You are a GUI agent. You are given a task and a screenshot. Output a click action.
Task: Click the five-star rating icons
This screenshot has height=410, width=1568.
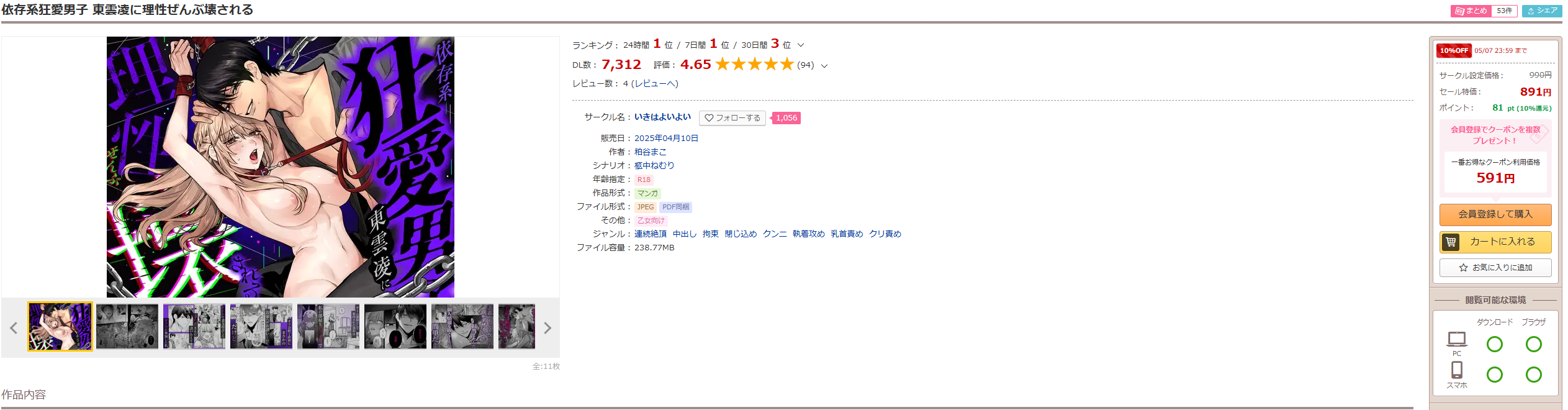pos(754,65)
